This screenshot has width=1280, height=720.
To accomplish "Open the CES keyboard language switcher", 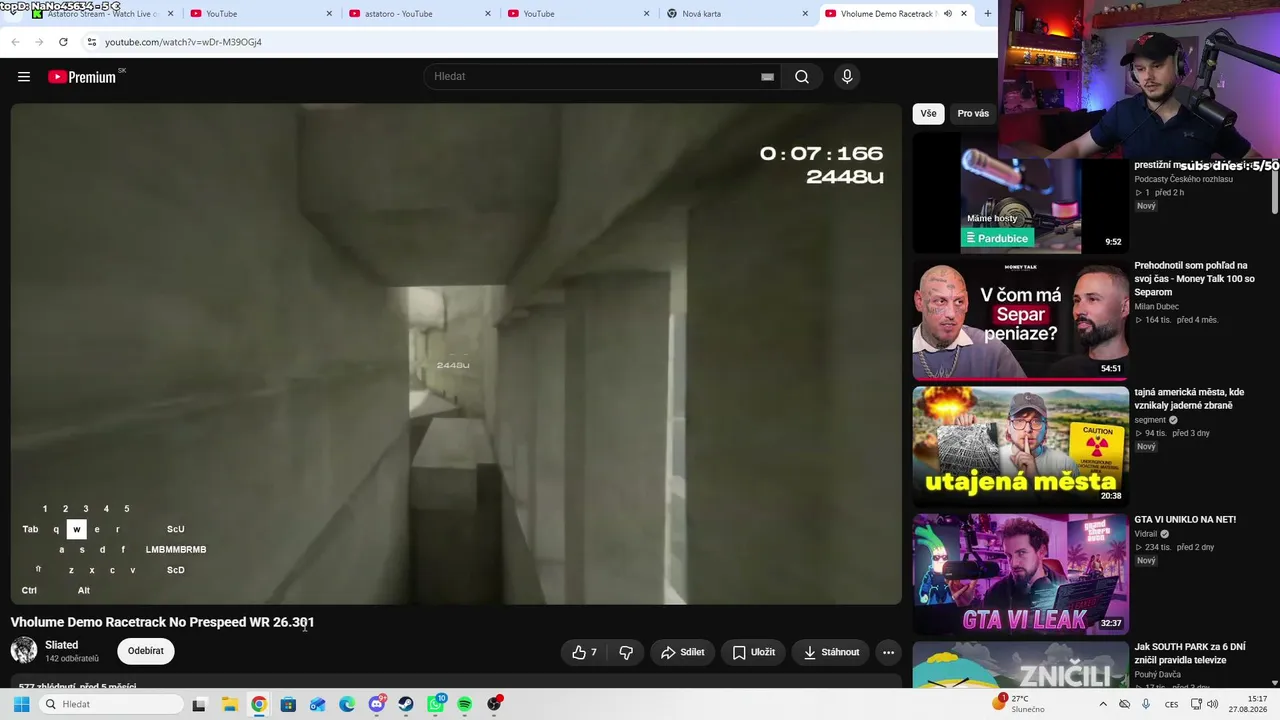I will click(1171, 704).
